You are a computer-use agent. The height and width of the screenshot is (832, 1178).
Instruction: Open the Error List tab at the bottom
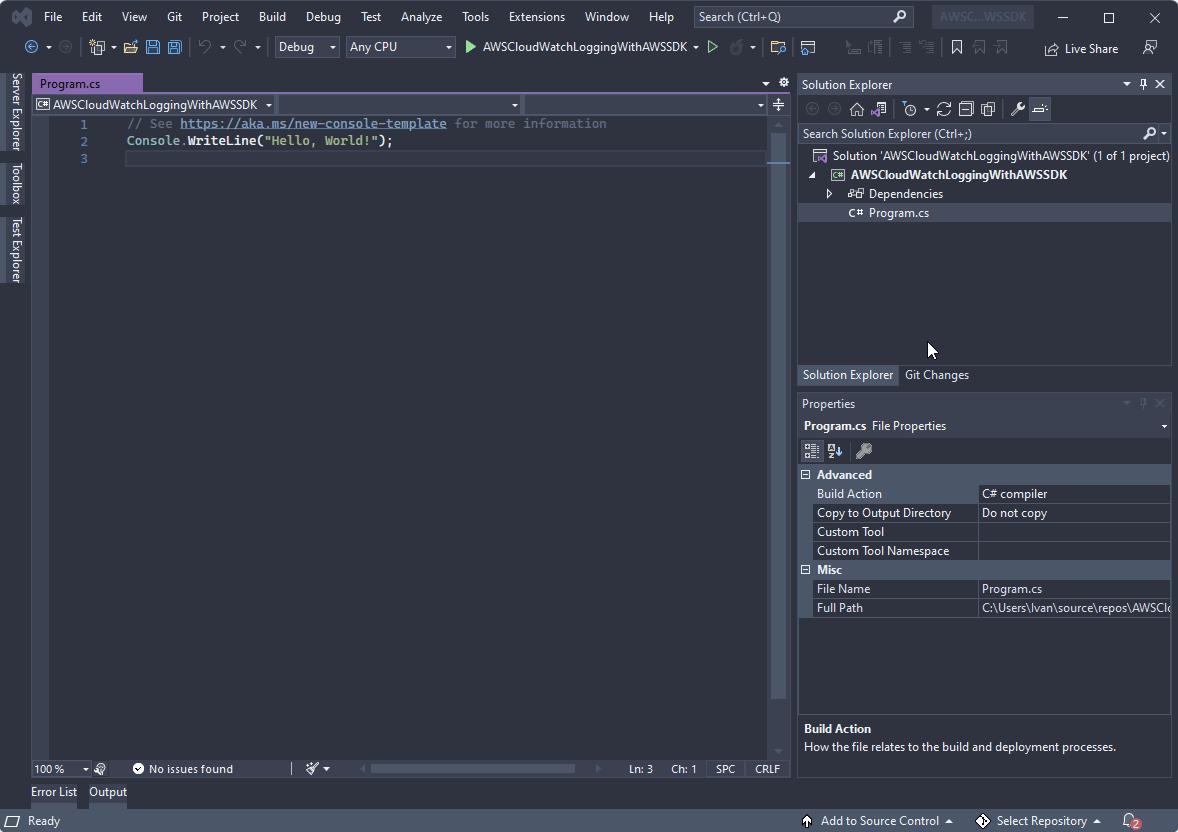(54, 791)
